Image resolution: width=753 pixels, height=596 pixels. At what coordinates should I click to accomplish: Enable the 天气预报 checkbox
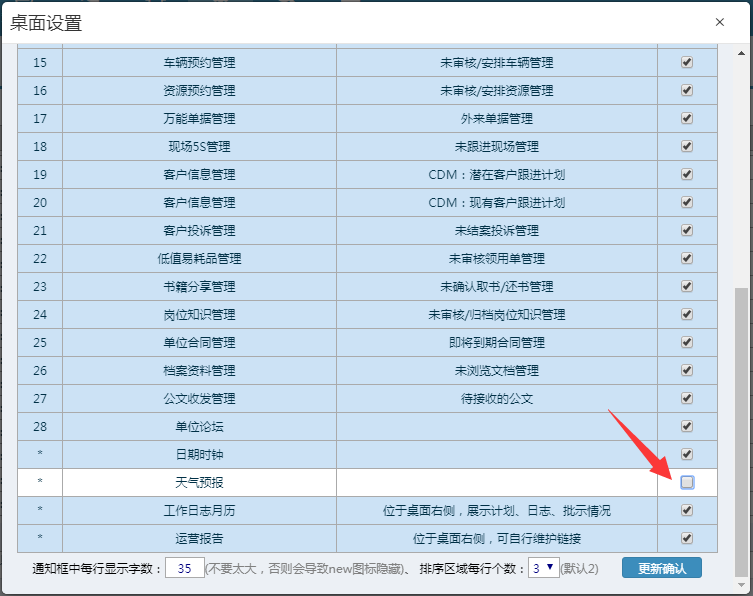[687, 482]
